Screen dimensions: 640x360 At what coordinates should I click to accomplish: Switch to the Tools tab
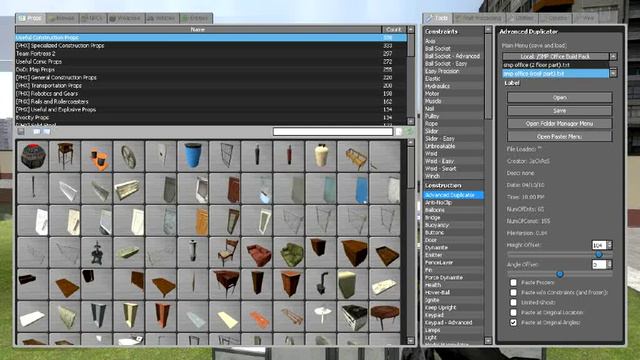coord(437,18)
